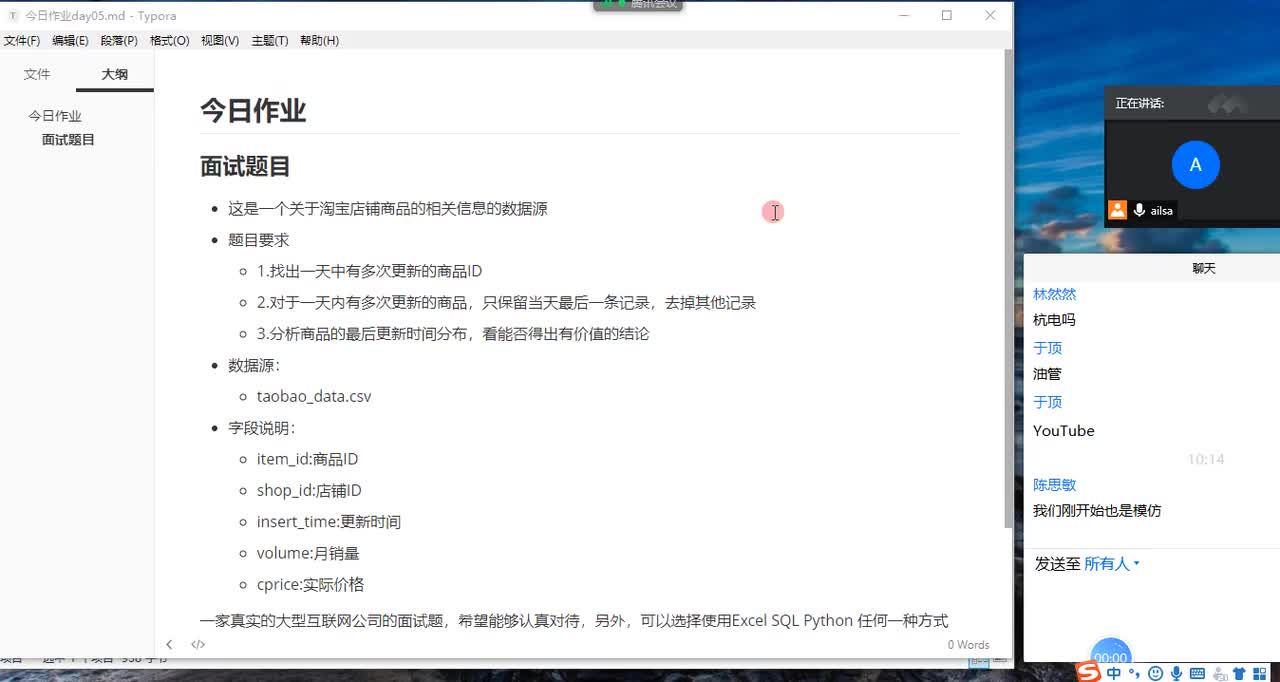Click the Sogou input method S logo

coord(1087,673)
